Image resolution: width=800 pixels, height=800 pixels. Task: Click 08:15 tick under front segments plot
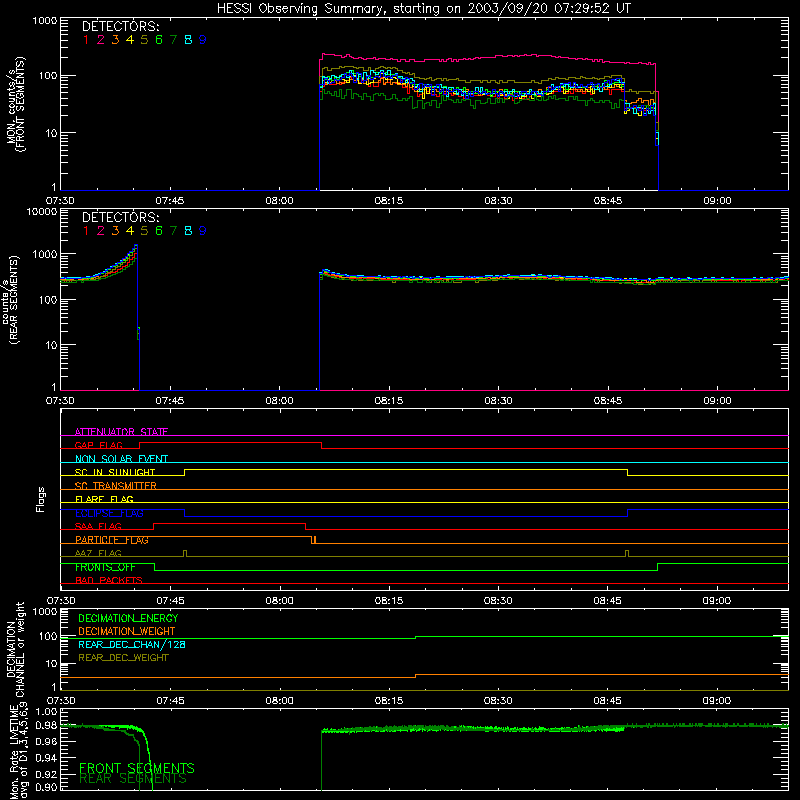pos(389,201)
